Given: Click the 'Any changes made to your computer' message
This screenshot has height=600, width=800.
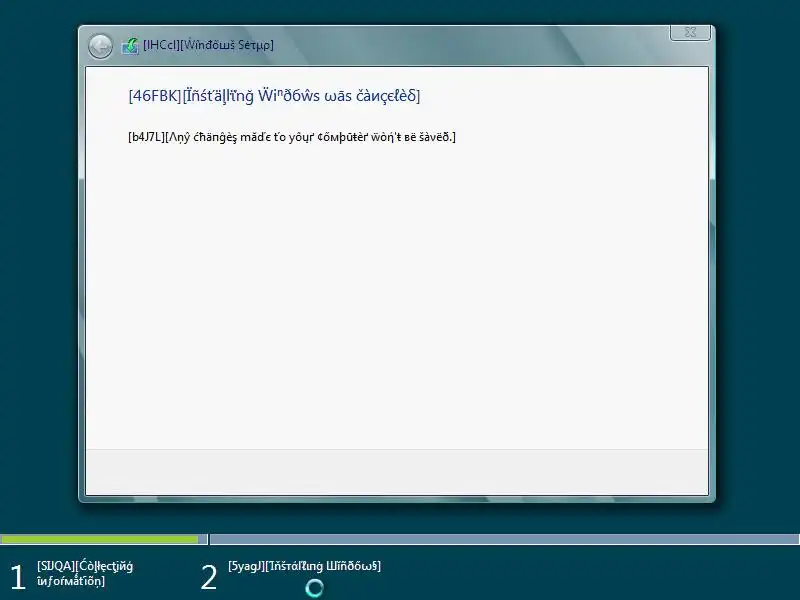Looking at the screenshot, I should (x=292, y=137).
